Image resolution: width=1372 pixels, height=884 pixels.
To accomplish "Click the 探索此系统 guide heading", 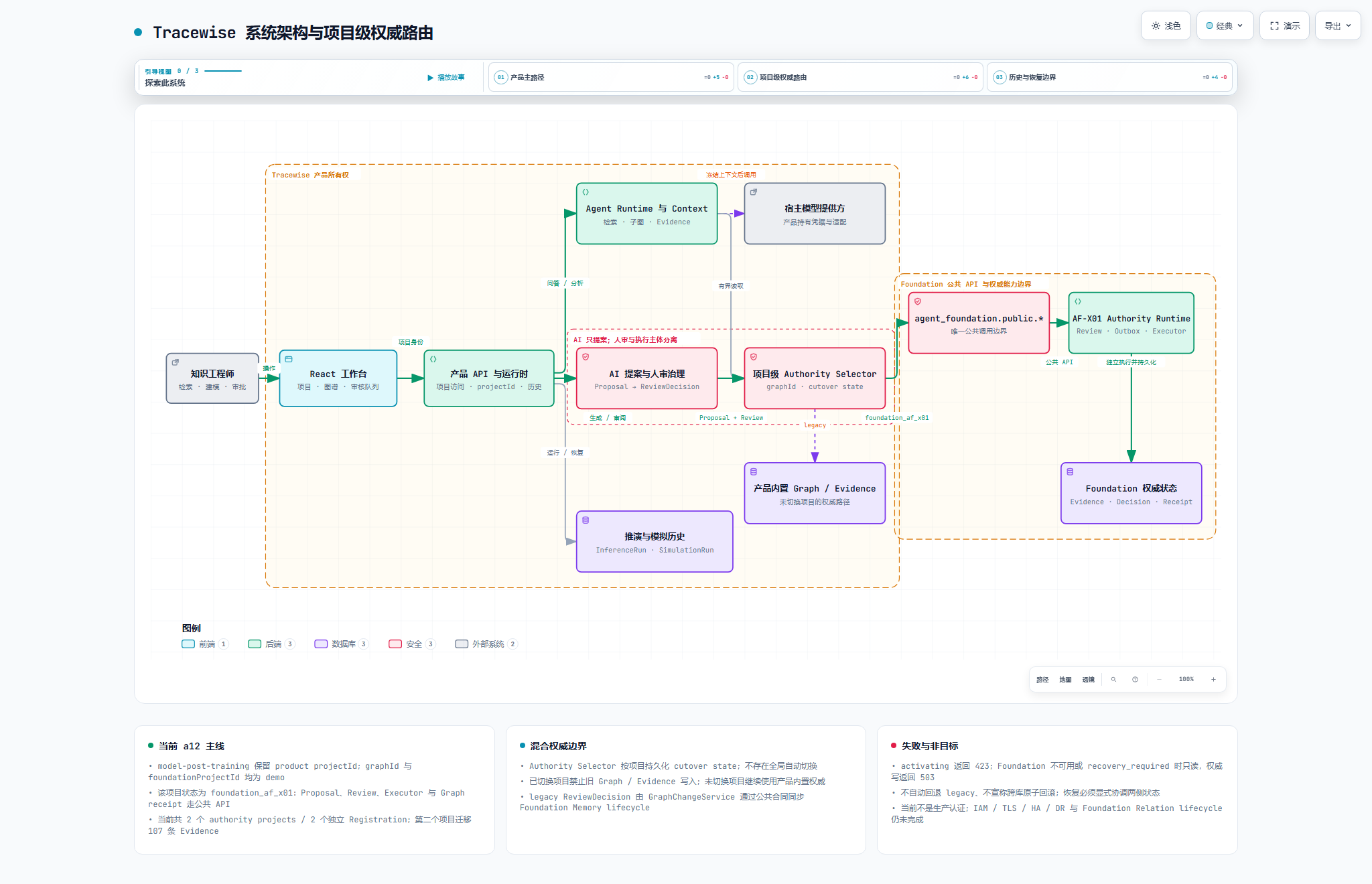I will coord(165,83).
